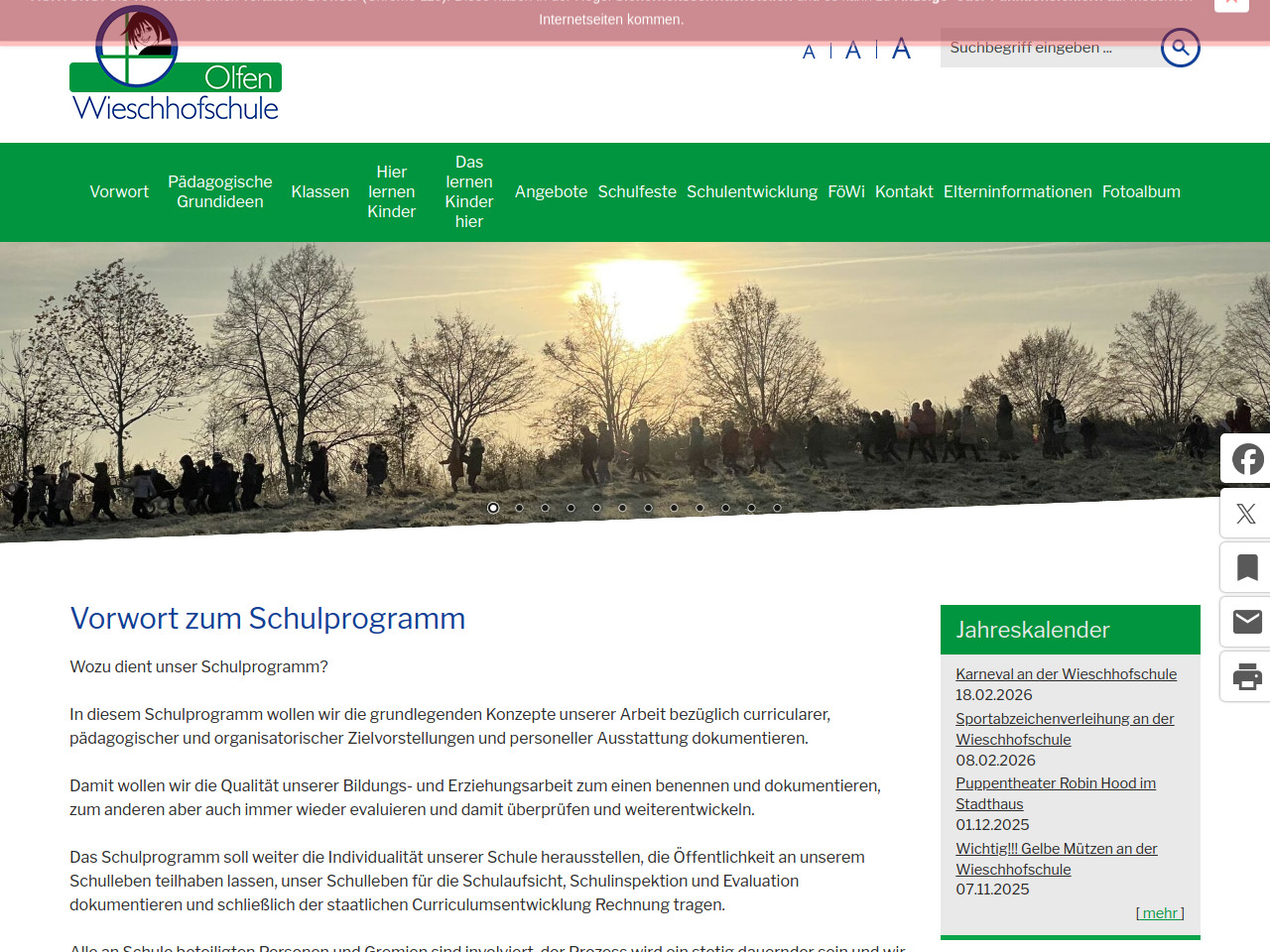Open Karneval an der Wieschhofschule link
This screenshot has height=952, width=1270.
coord(1066,674)
